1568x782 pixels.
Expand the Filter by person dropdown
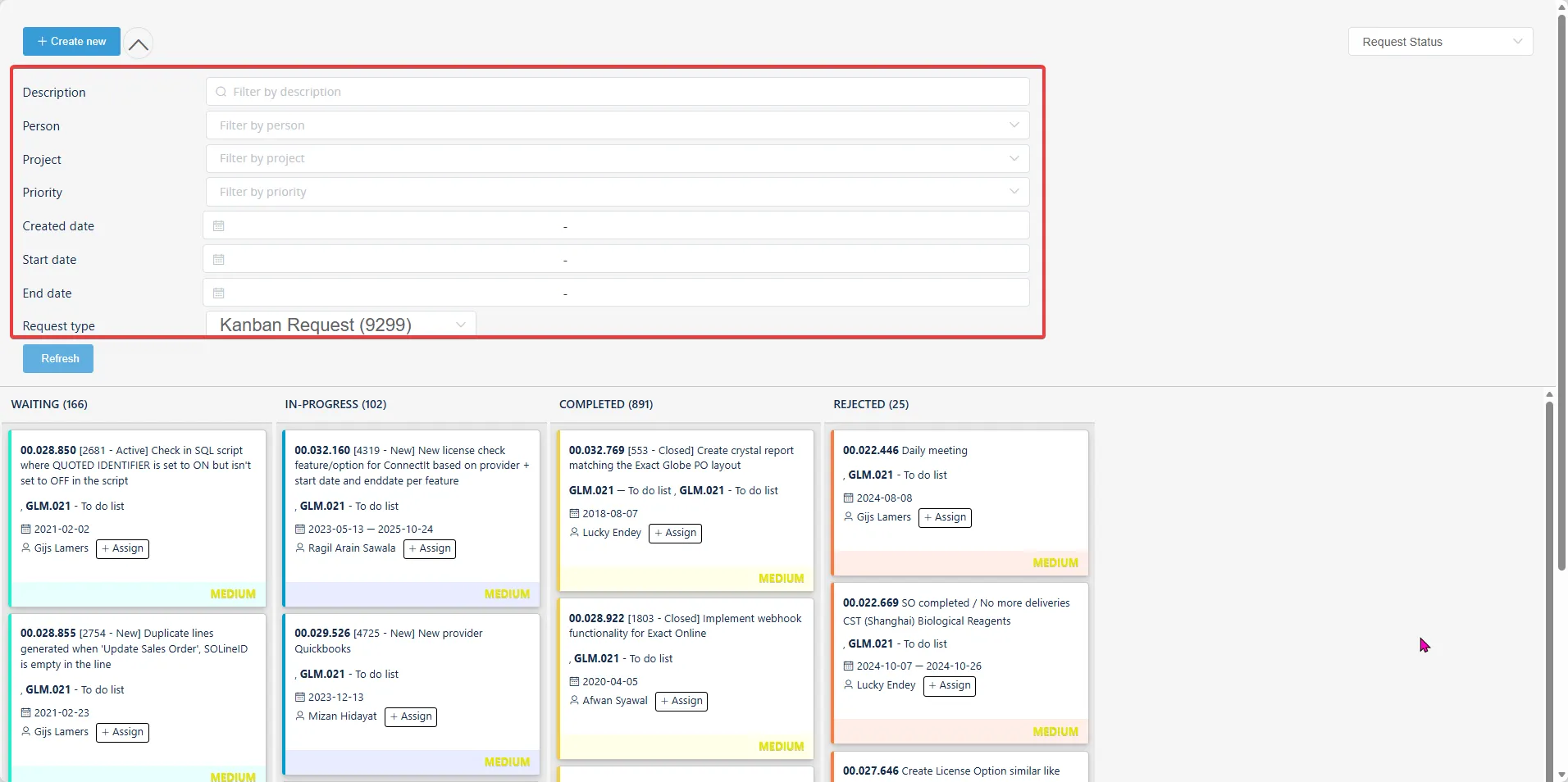1014,125
